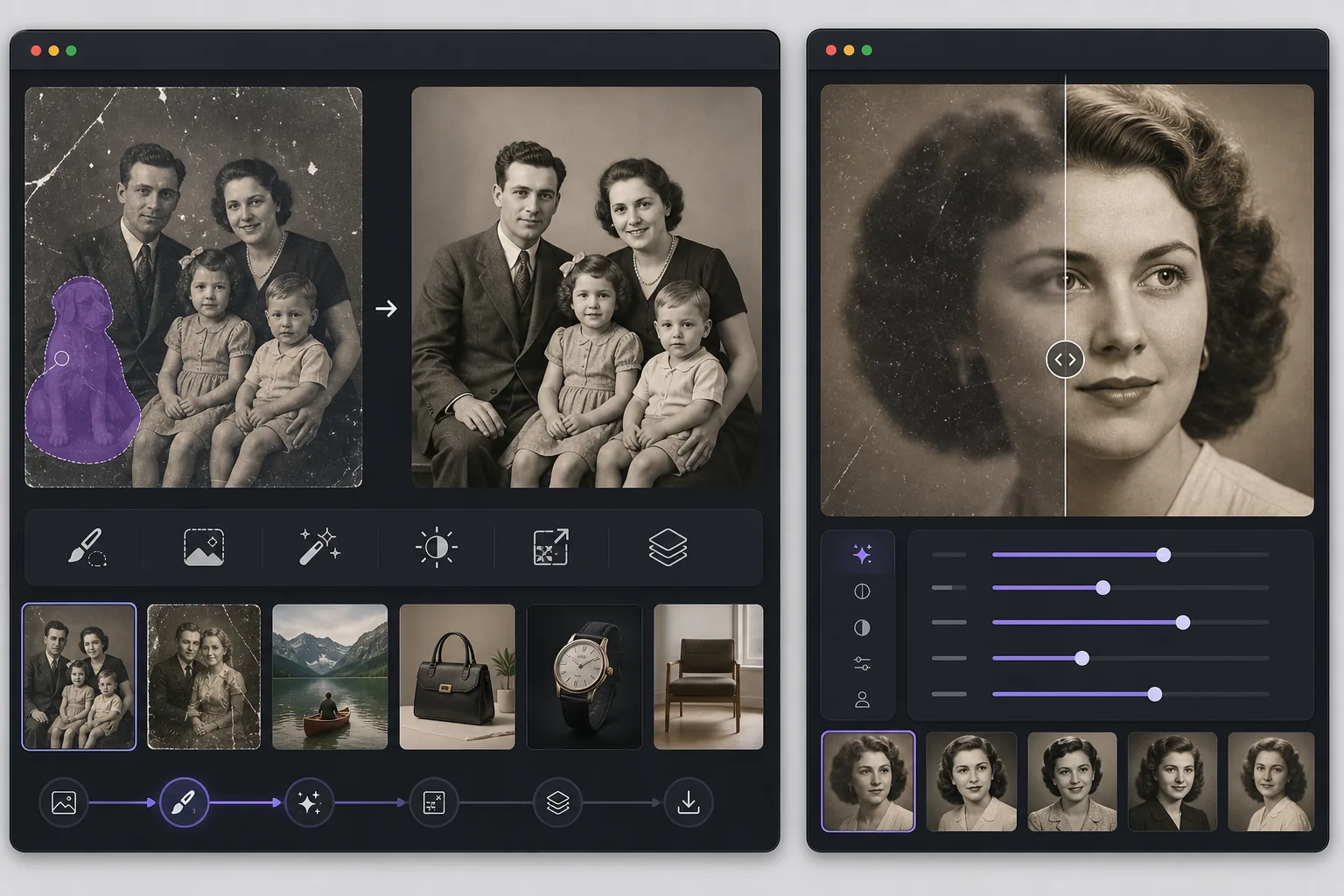Click the third adjustment slider knob

(x=1183, y=623)
